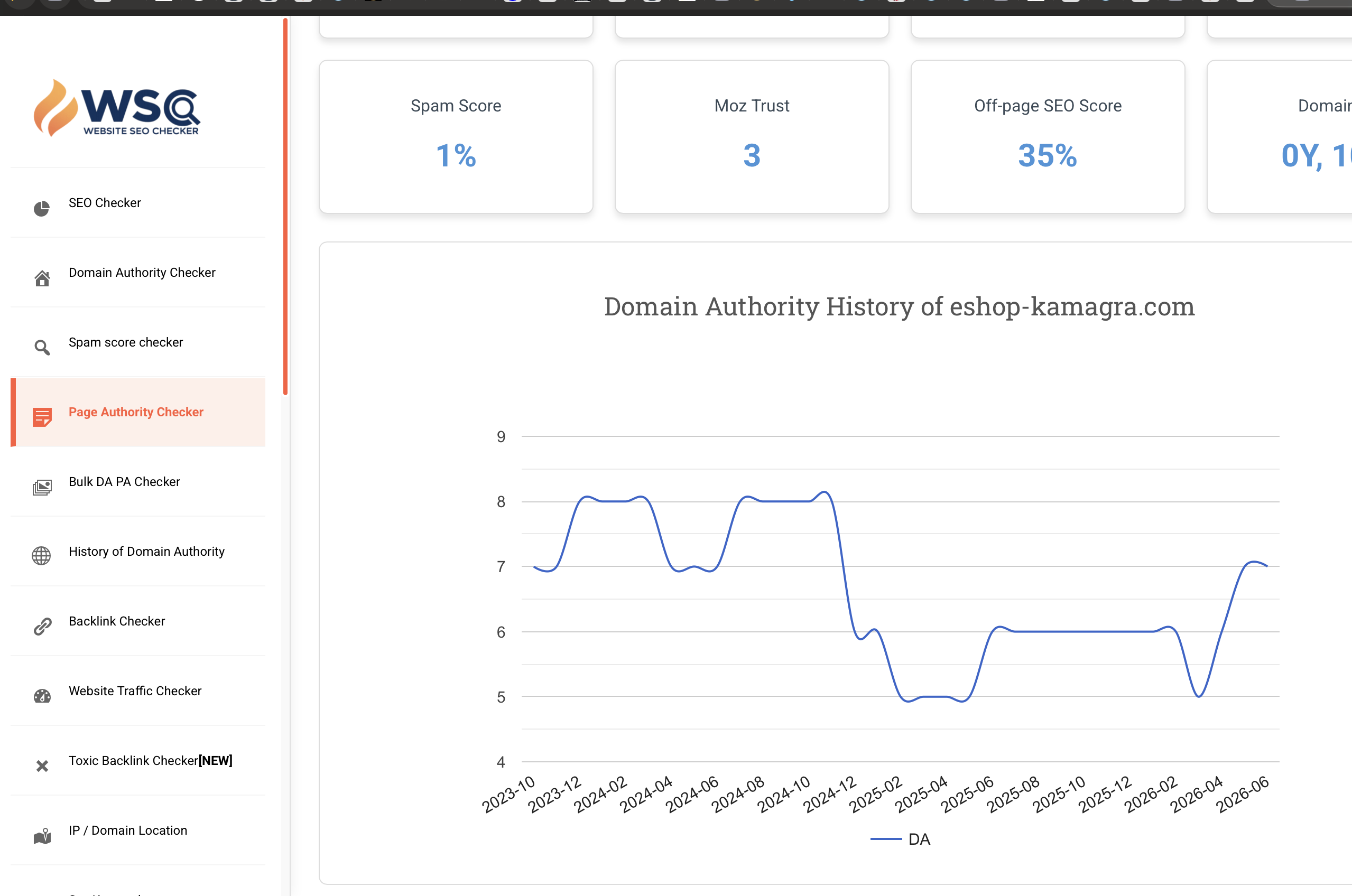Open Bulk DA PA Checker
The width and height of the screenshot is (1352, 896).
pyautogui.click(x=138, y=482)
